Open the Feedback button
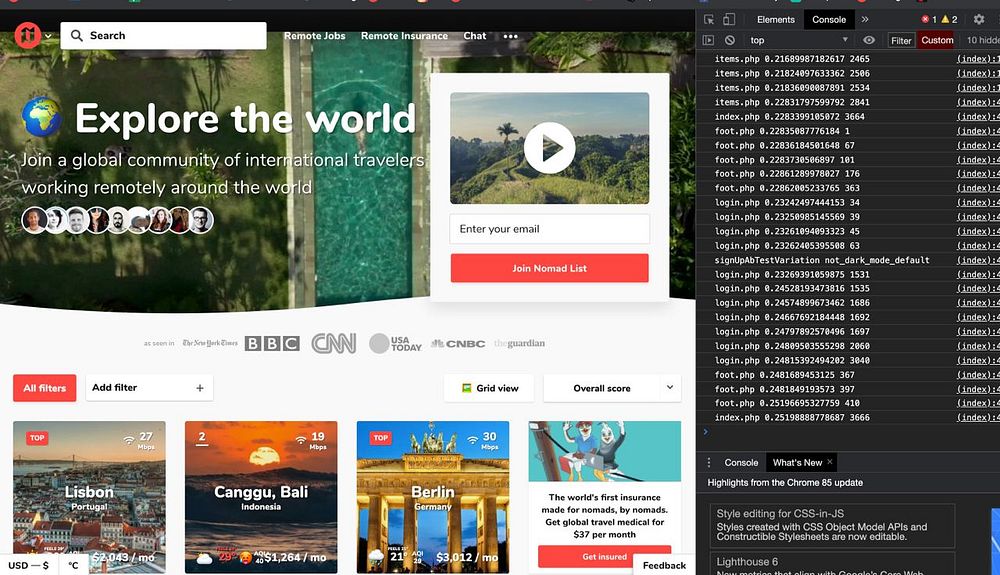 [664, 565]
